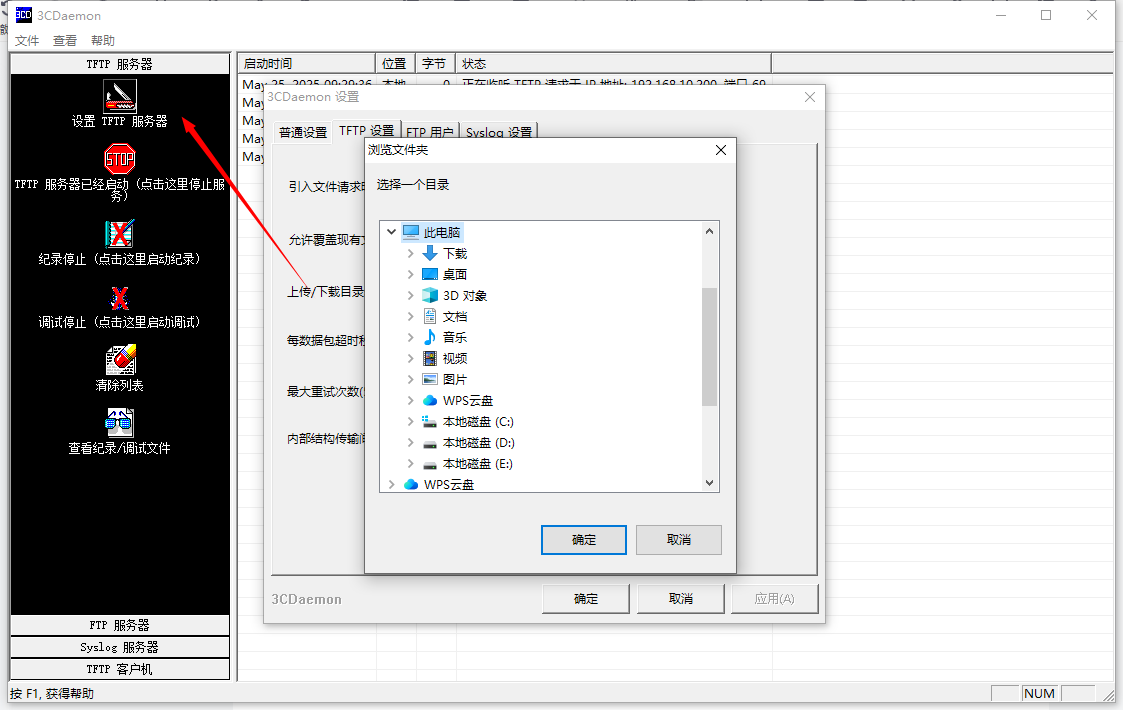The height and width of the screenshot is (710, 1123).
Task: Click the top-level WPS云盘 cloud icon
Action: click(411, 484)
